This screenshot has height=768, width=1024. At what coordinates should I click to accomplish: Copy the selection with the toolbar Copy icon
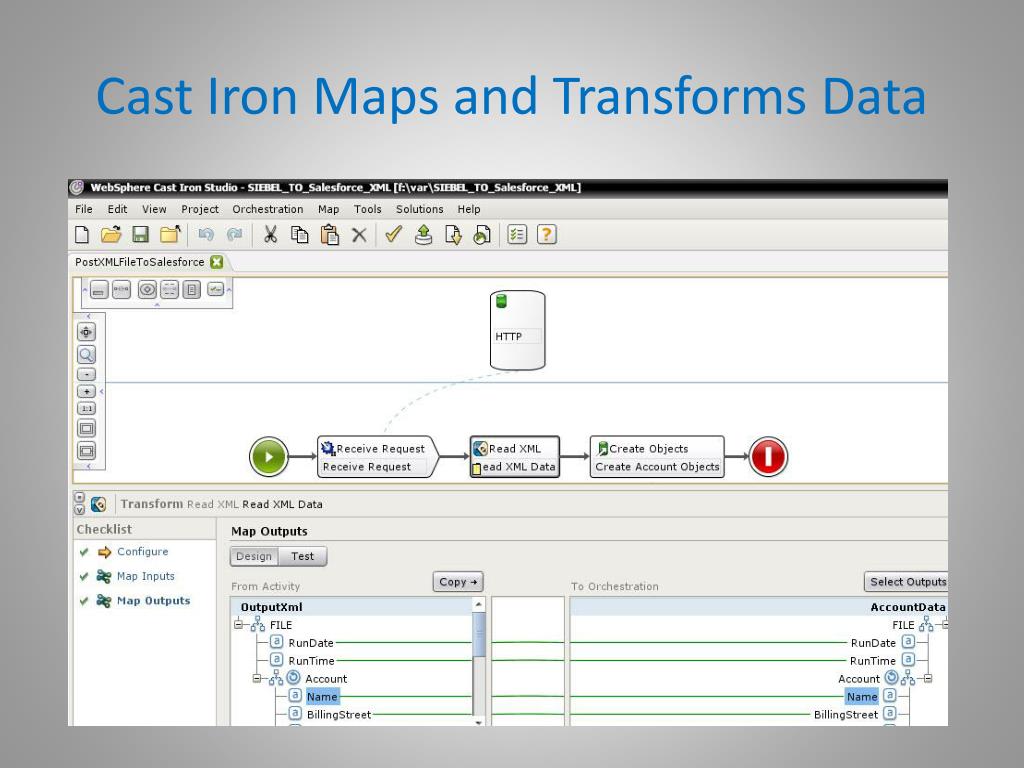click(300, 234)
